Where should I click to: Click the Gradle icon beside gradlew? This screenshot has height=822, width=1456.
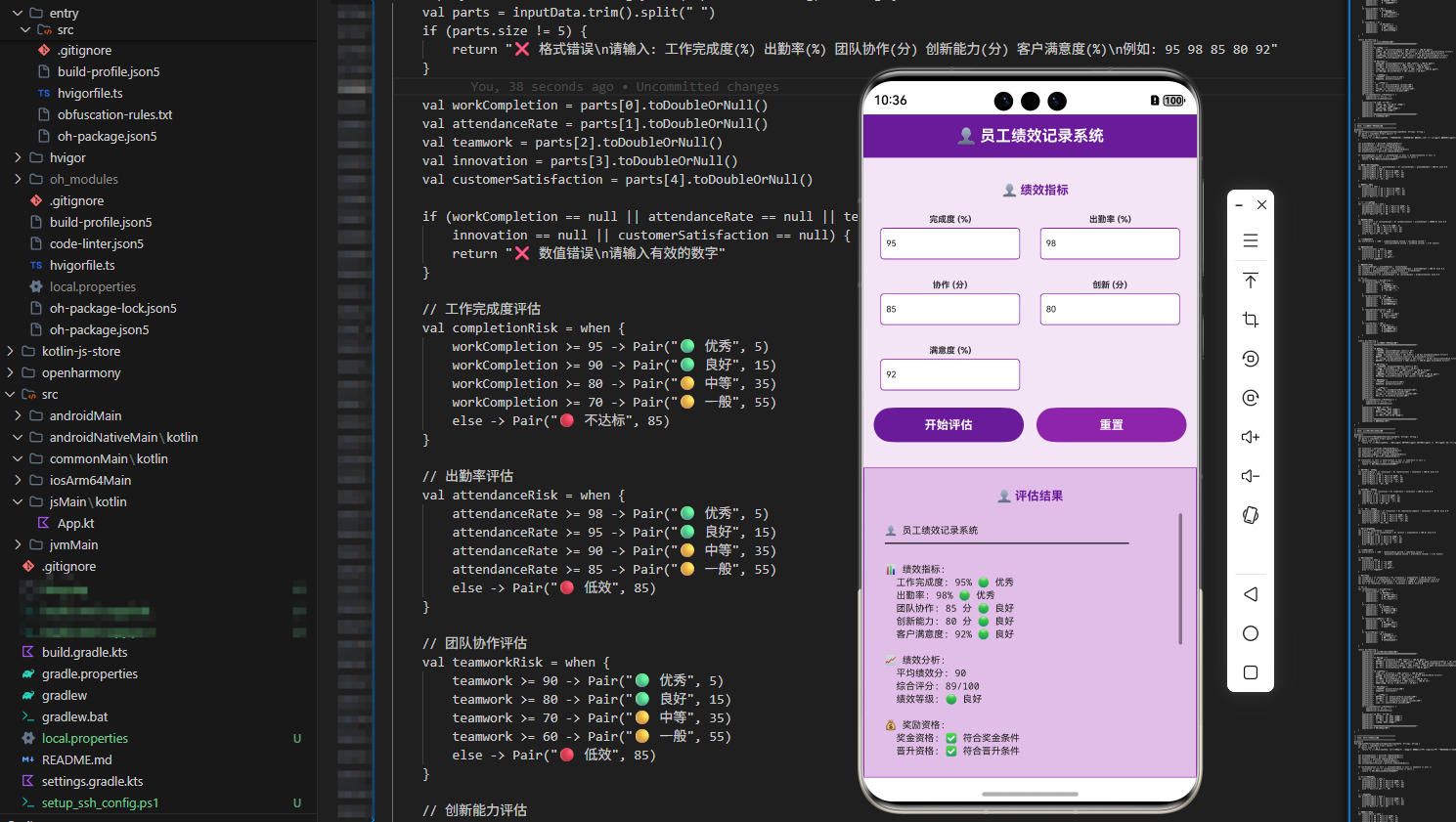[x=28, y=695]
